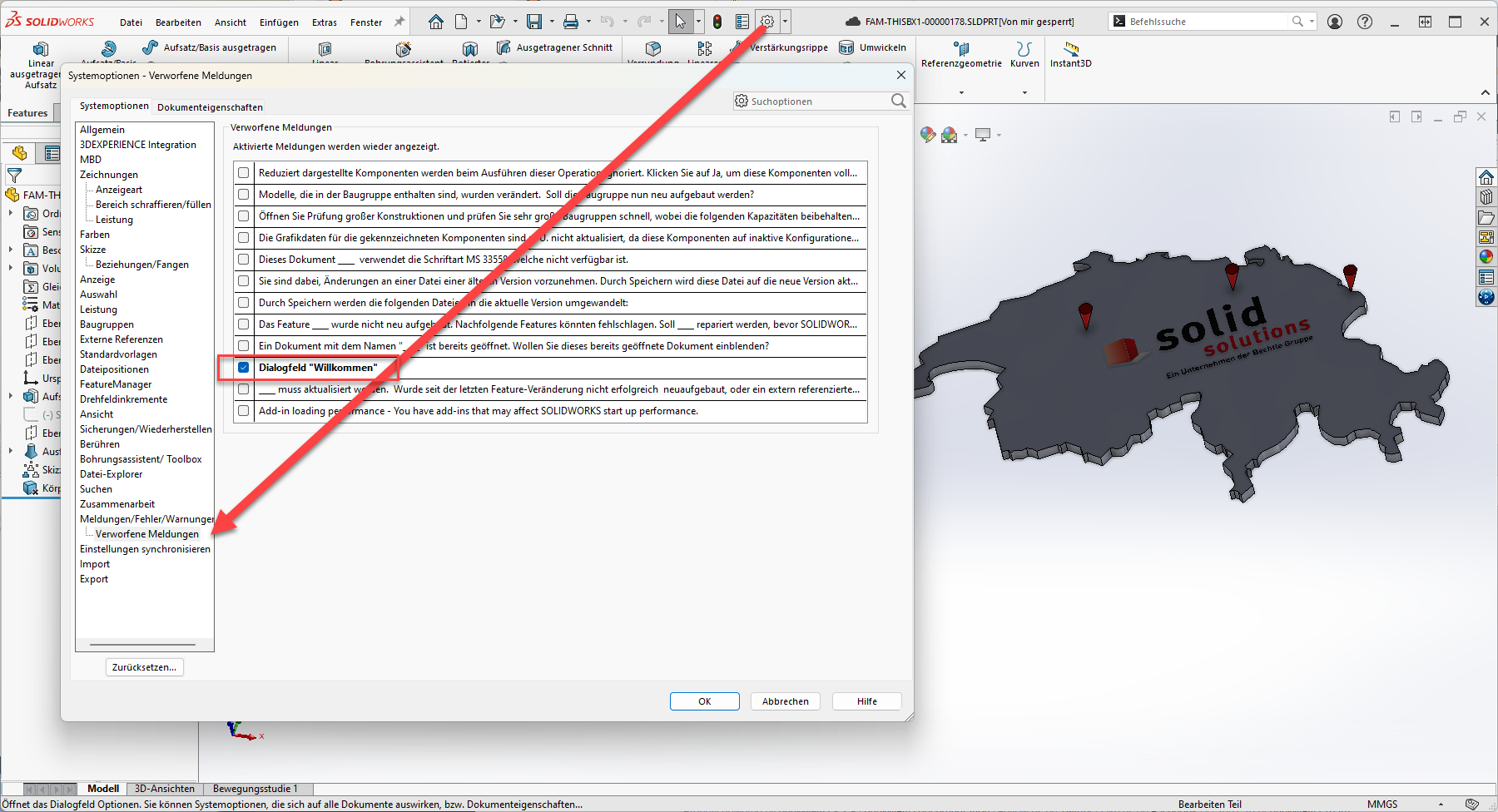The image size is (1498, 812).
Task: Click the Rebuild traffic light icon
Action: click(x=717, y=22)
